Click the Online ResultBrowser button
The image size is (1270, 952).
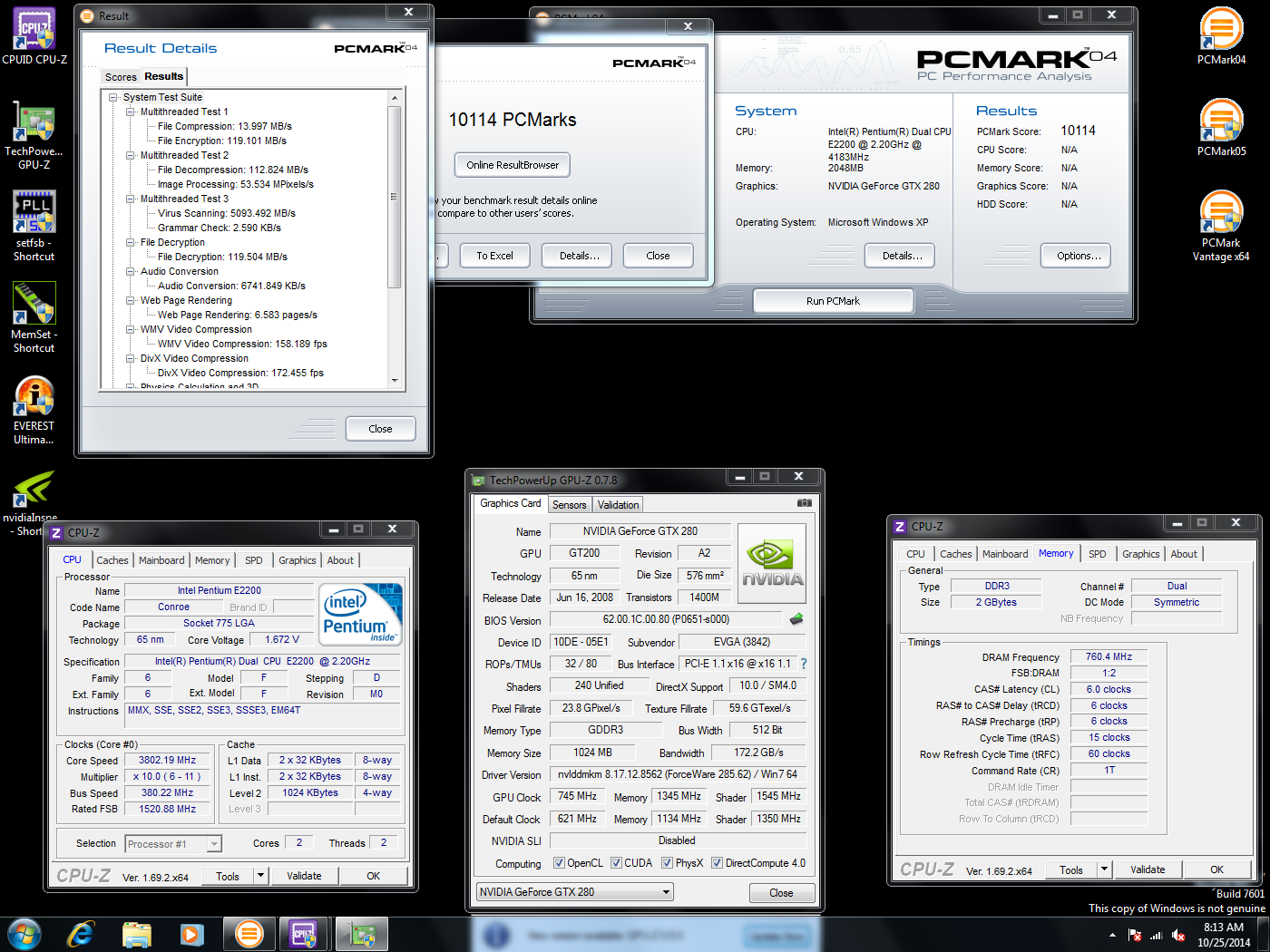[x=513, y=165]
